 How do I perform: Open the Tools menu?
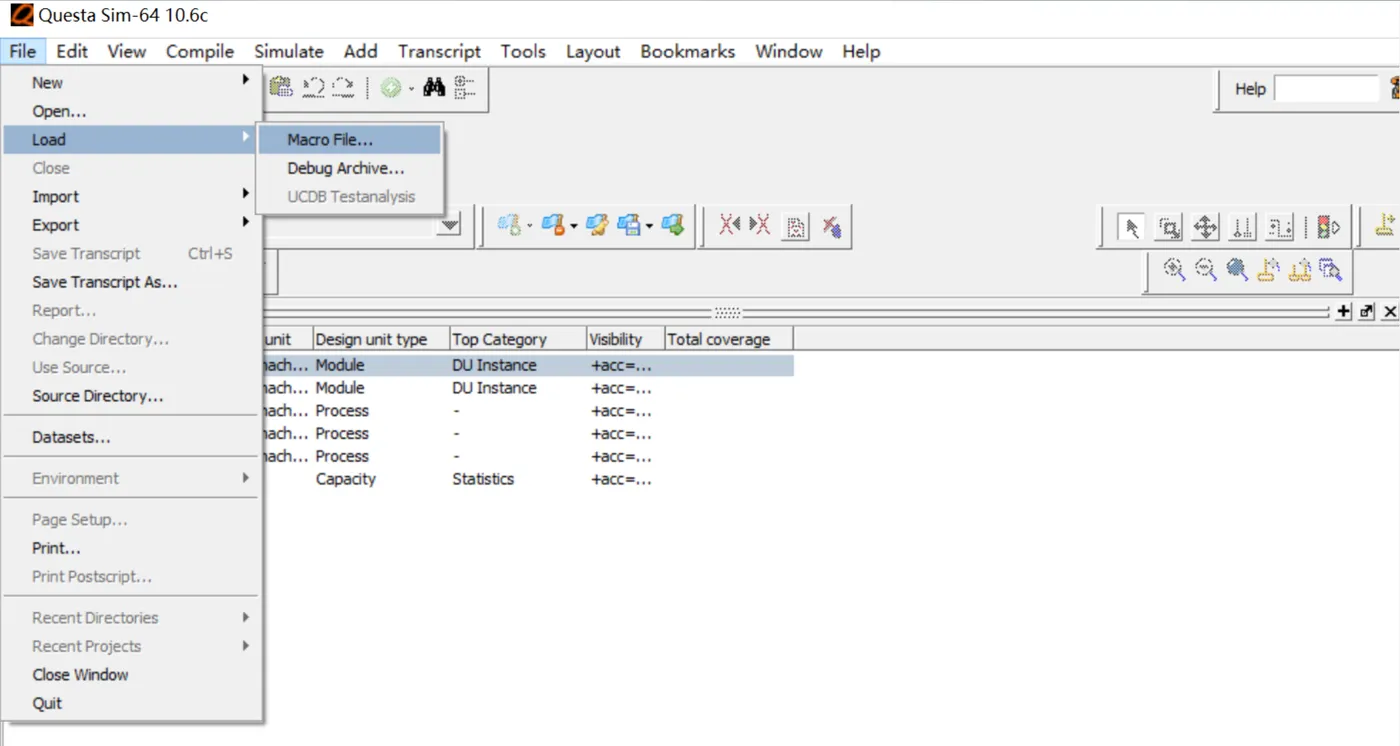(x=523, y=51)
